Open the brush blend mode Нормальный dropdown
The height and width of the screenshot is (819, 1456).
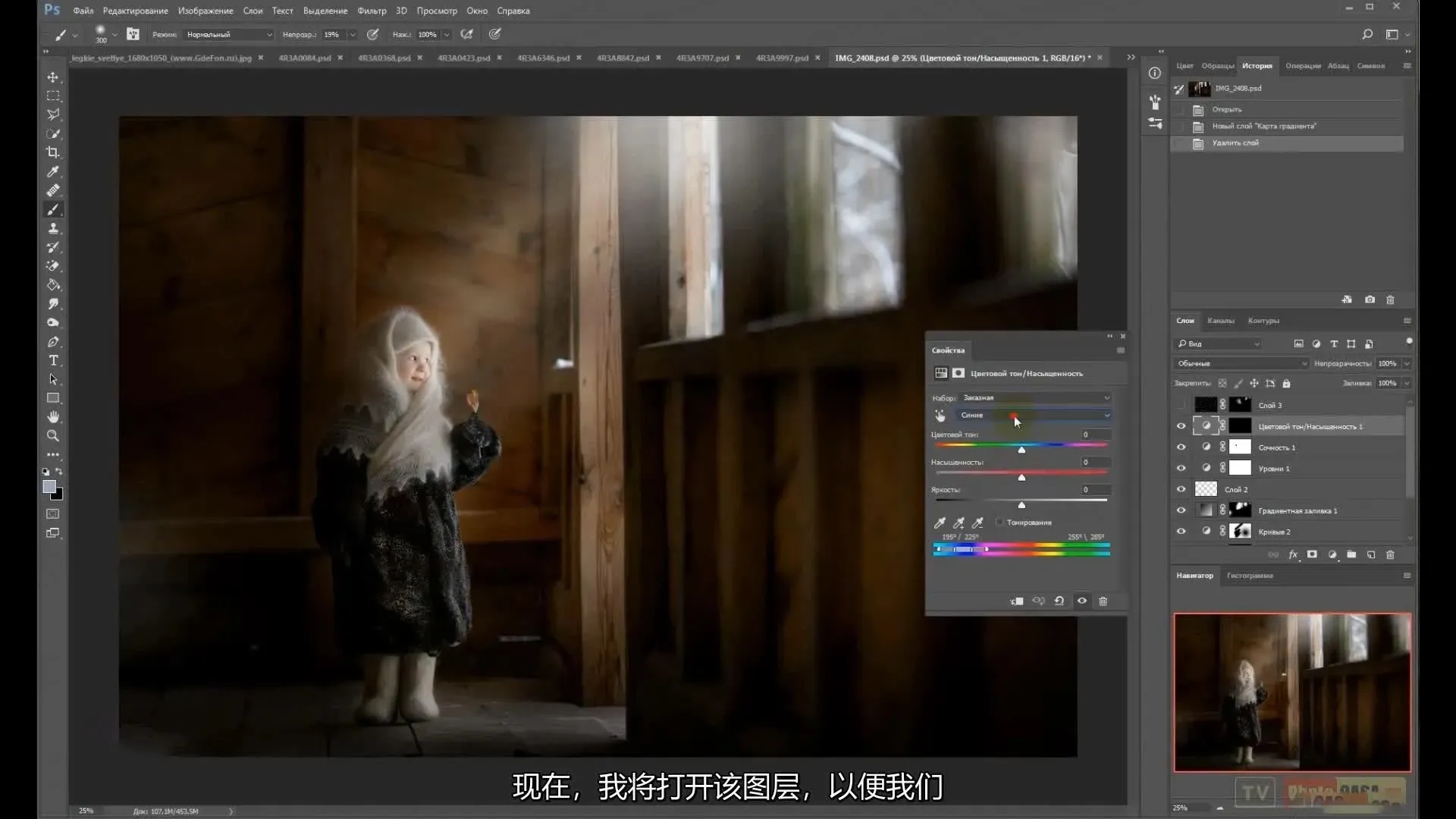tap(227, 35)
